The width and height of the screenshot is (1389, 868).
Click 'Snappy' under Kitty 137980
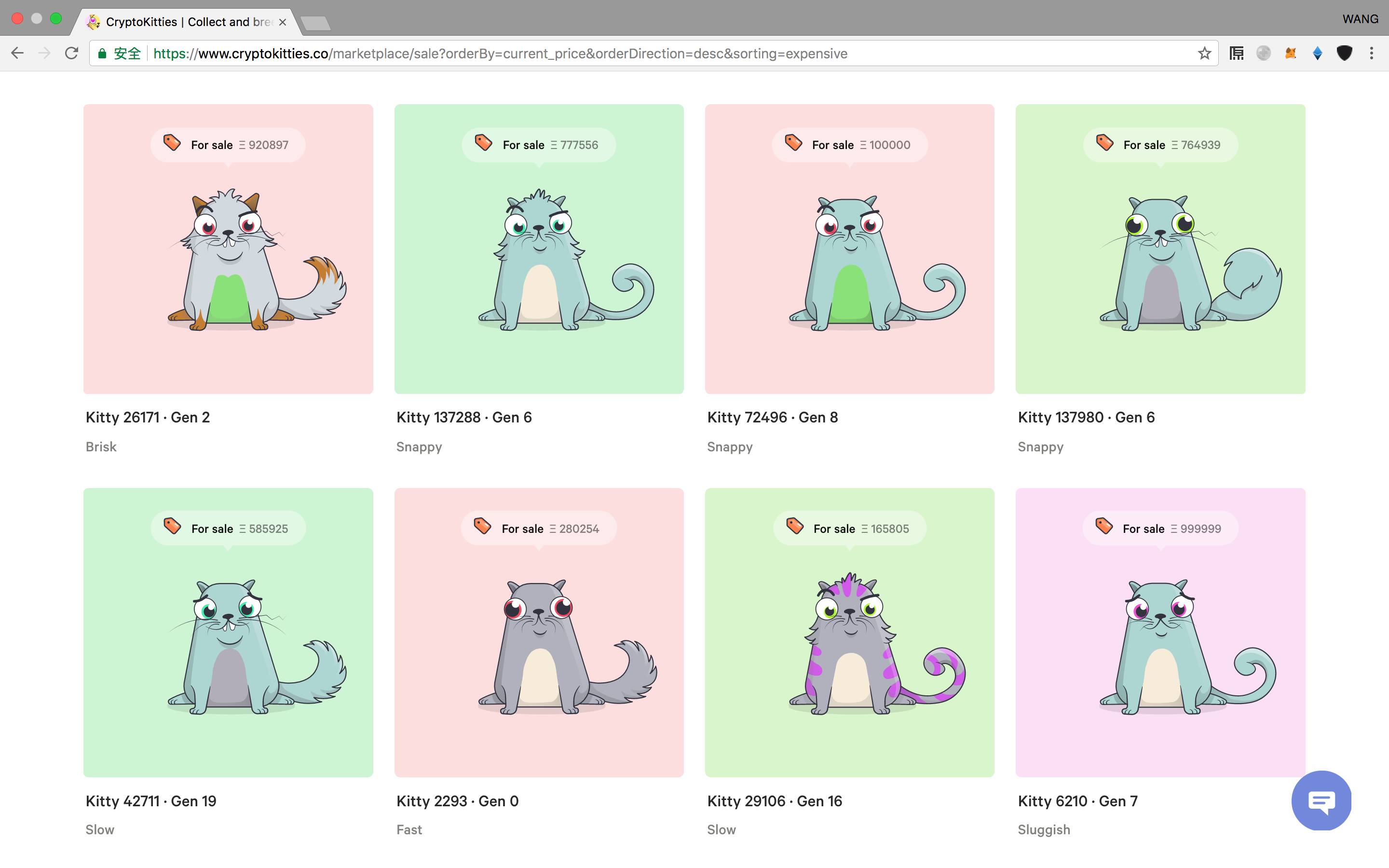[1041, 447]
